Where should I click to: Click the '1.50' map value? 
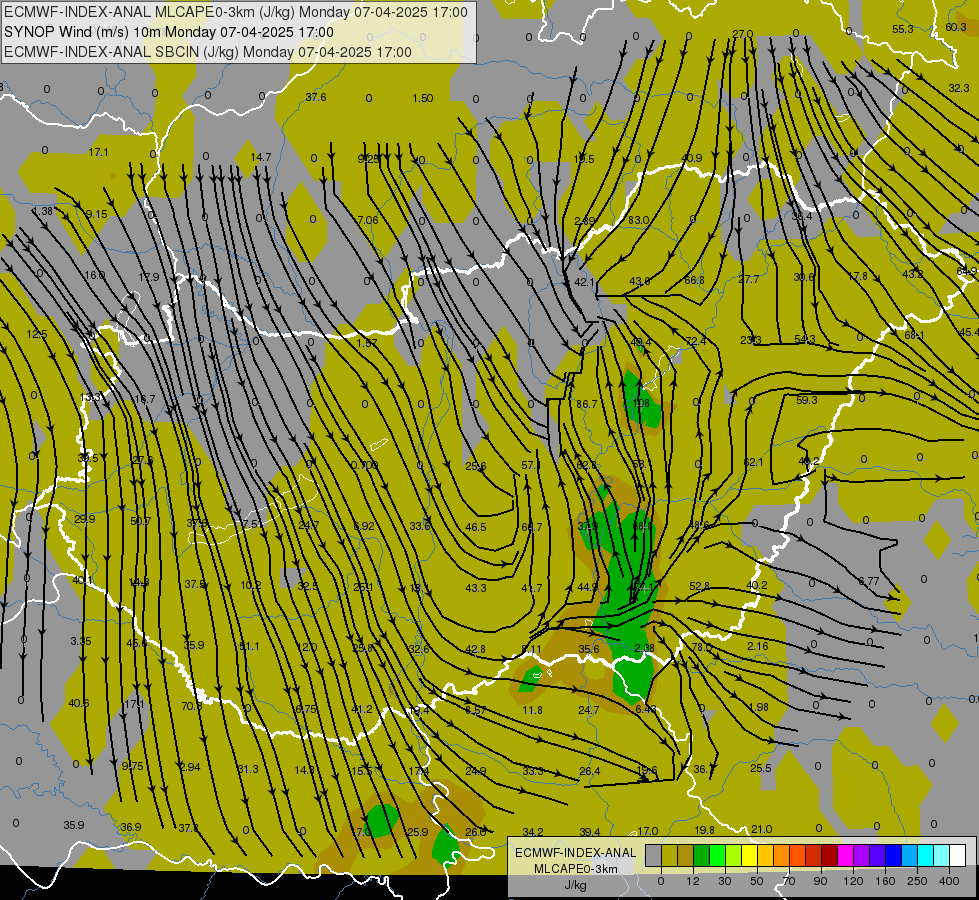pyautogui.click(x=423, y=98)
